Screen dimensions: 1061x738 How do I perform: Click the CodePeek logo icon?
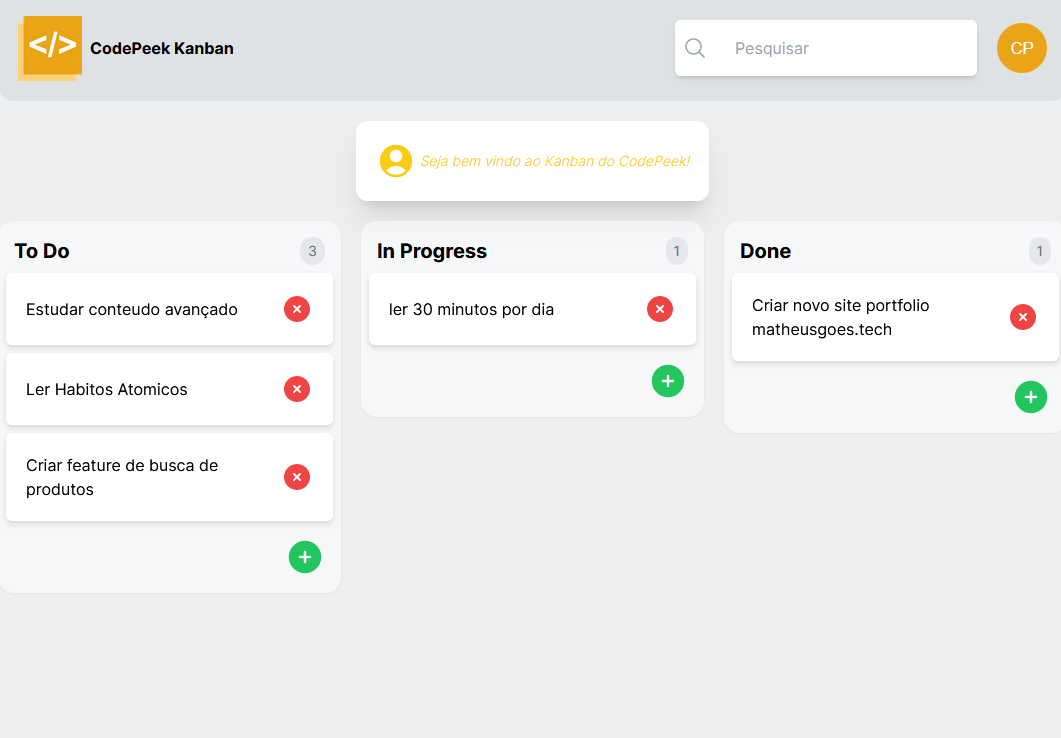(x=50, y=47)
